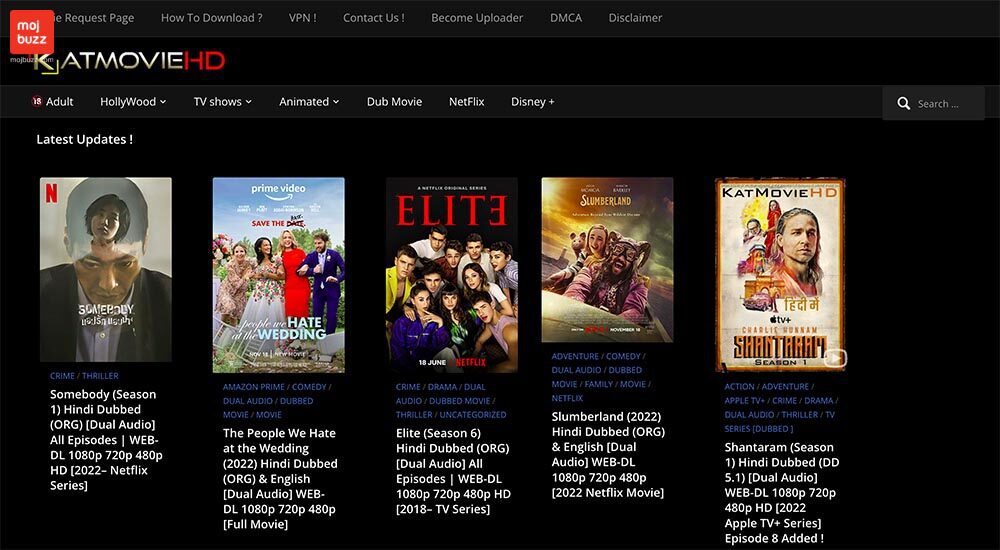The height and width of the screenshot is (550, 1000).
Task: Open How To Download ? page
Action: point(211,18)
